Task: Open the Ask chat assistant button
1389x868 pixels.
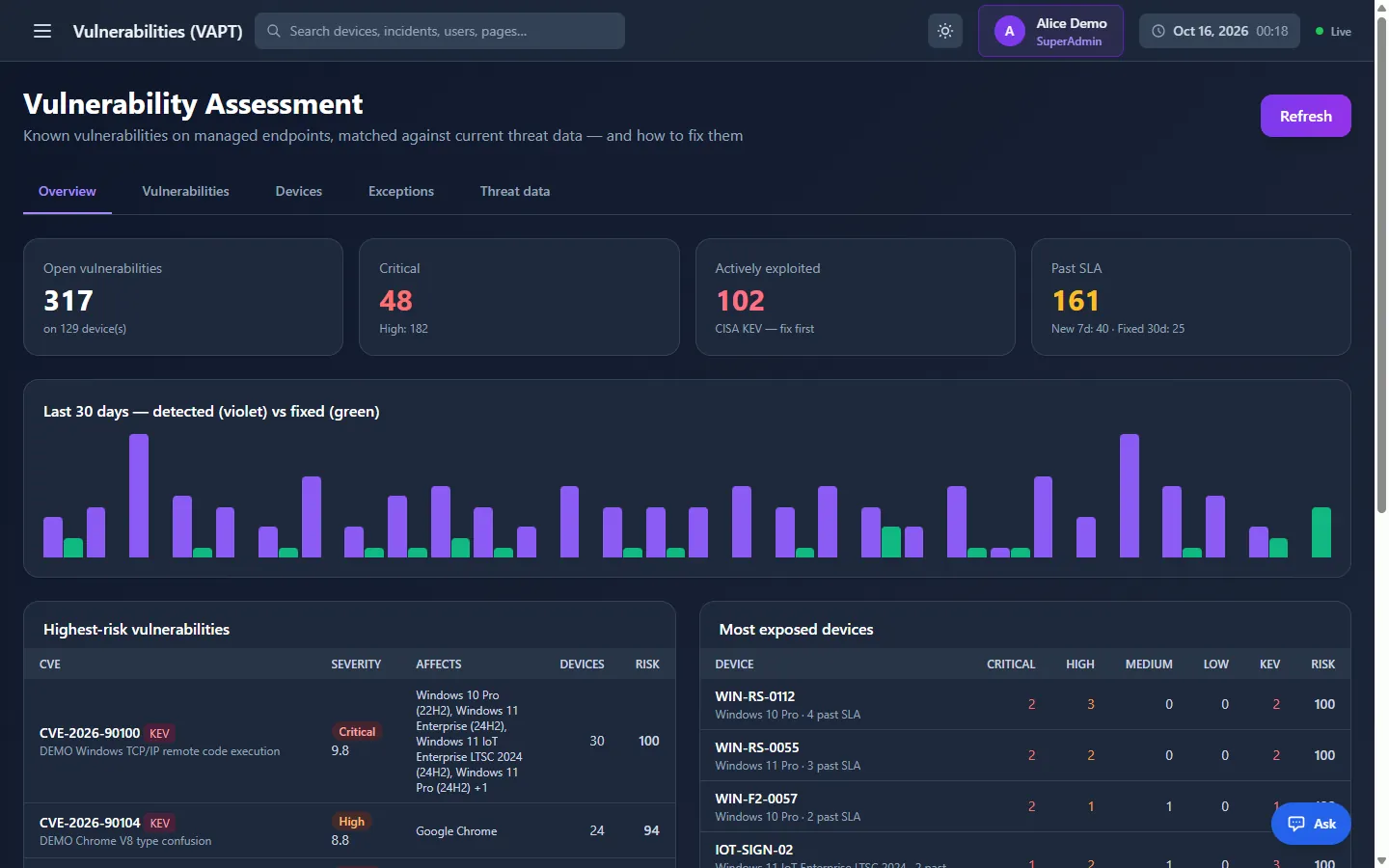Action: pyautogui.click(x=1311, y=824)
